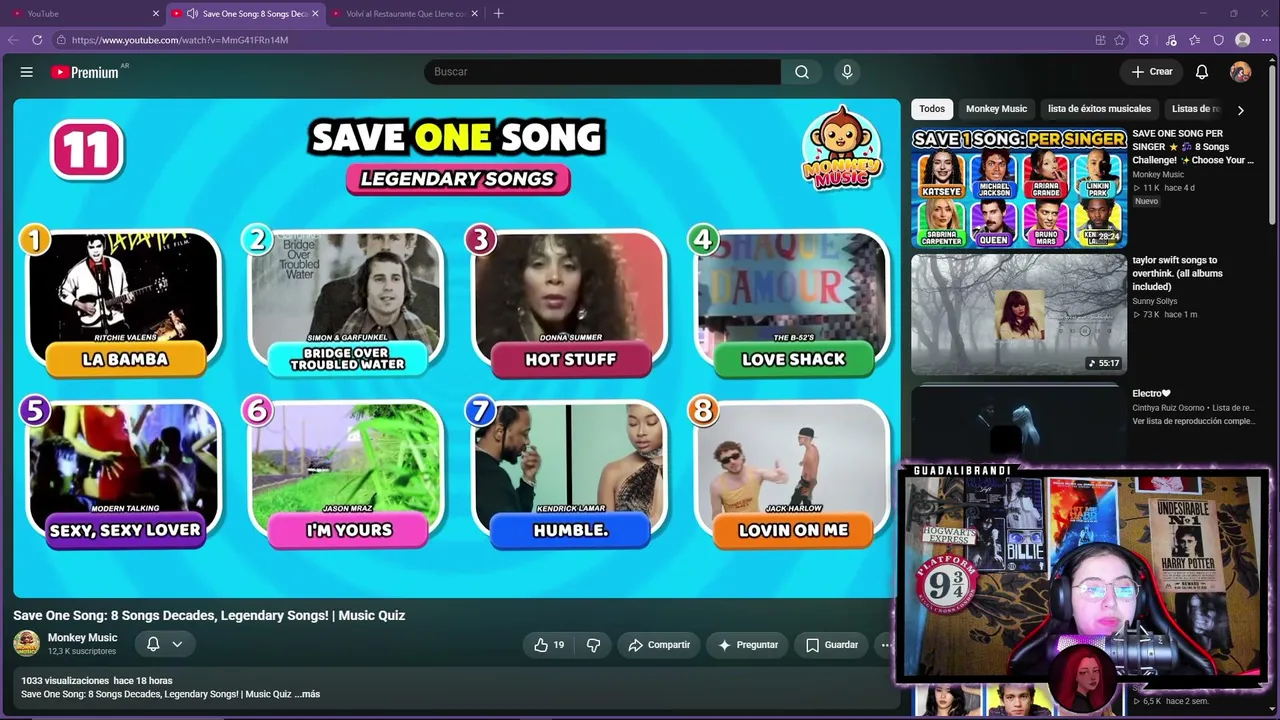Open a new browser tab
Viewport: 1280px width, 720px height.
[x=498, y=14]
